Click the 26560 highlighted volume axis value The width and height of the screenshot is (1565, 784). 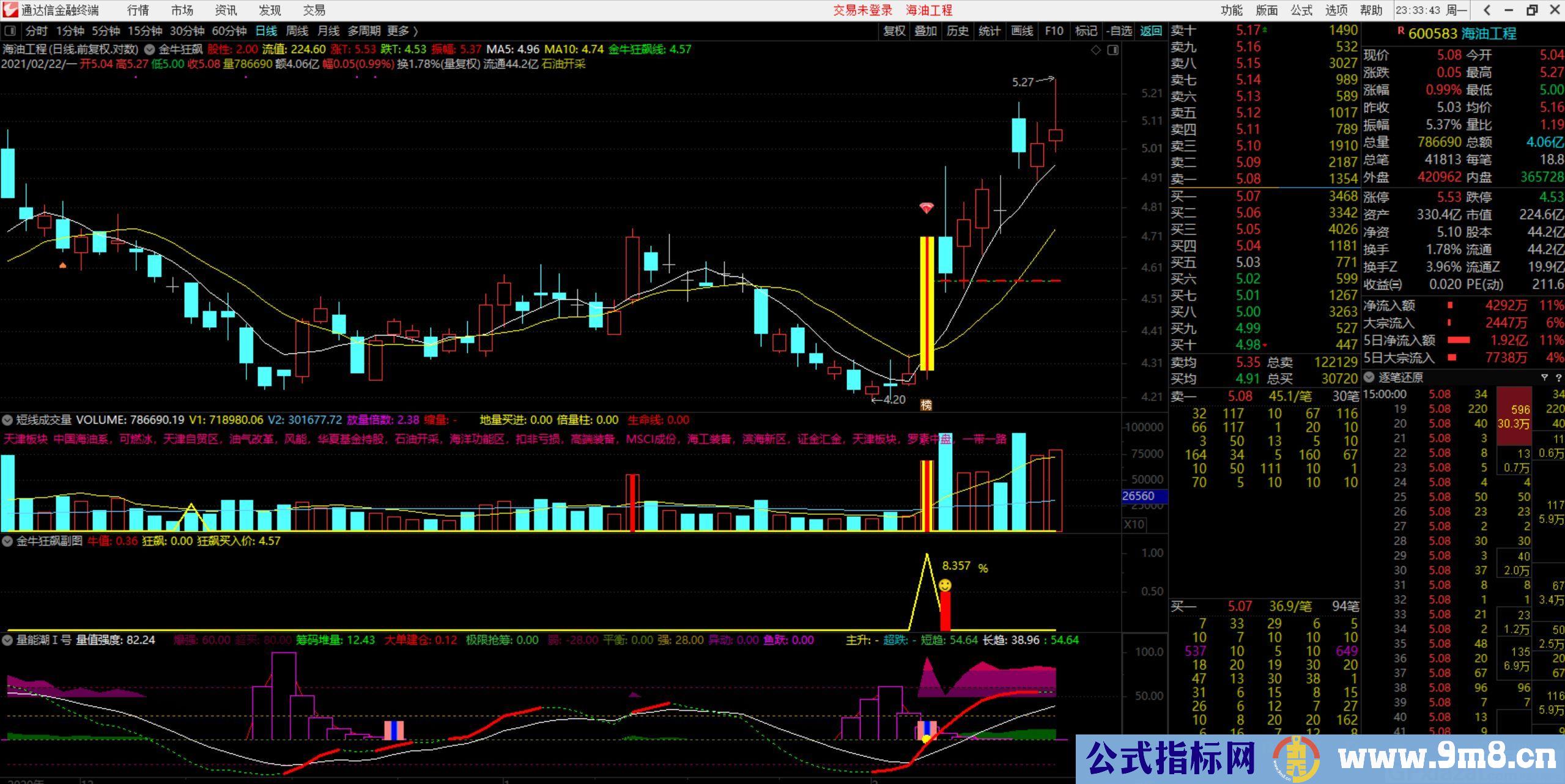point(1144,497)
